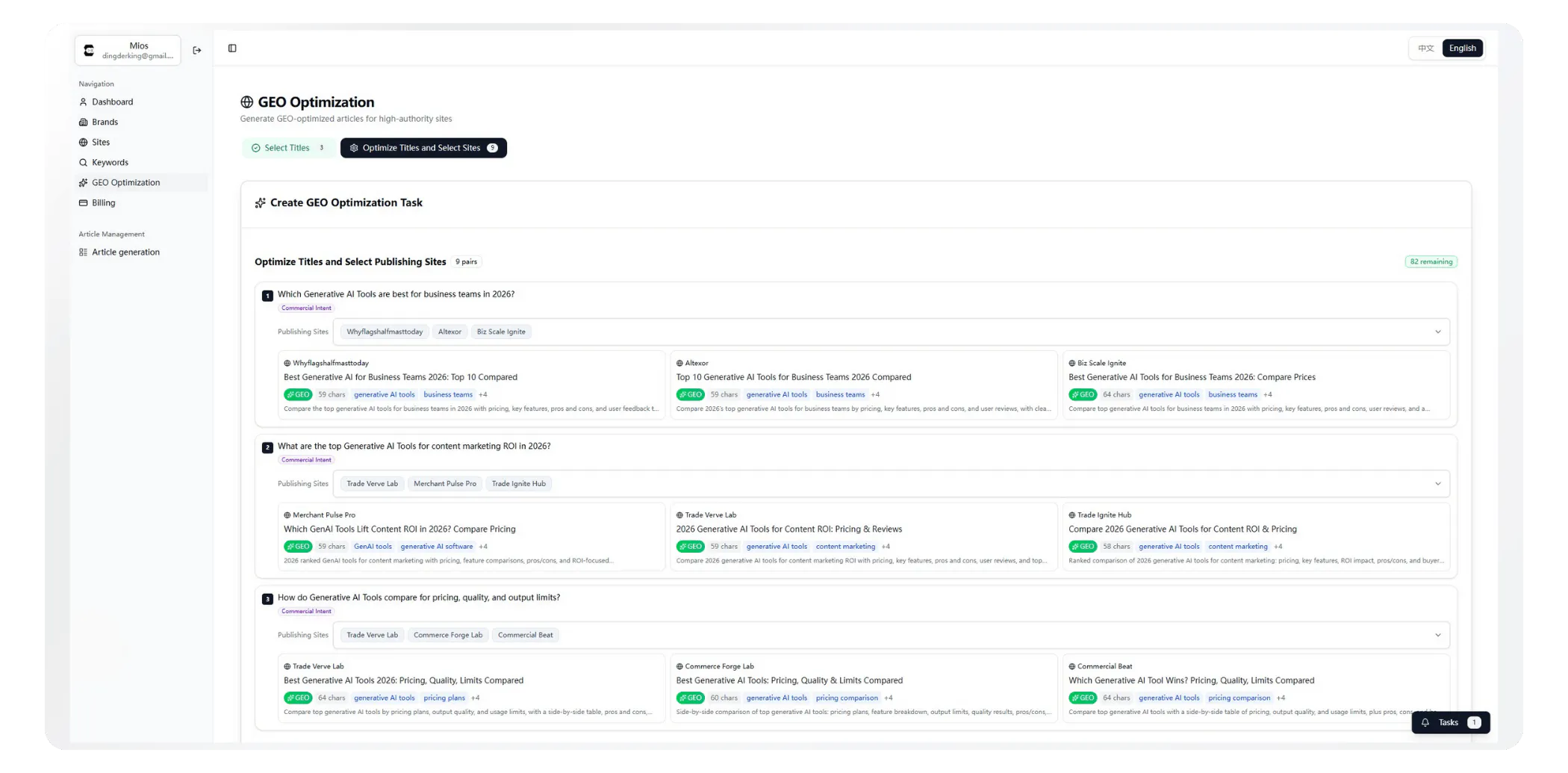Open card 'Which Generative AI Tool Wins? Pricing, Quality, Limits Compared'

pyautogui.click(x=1256, y=689)
